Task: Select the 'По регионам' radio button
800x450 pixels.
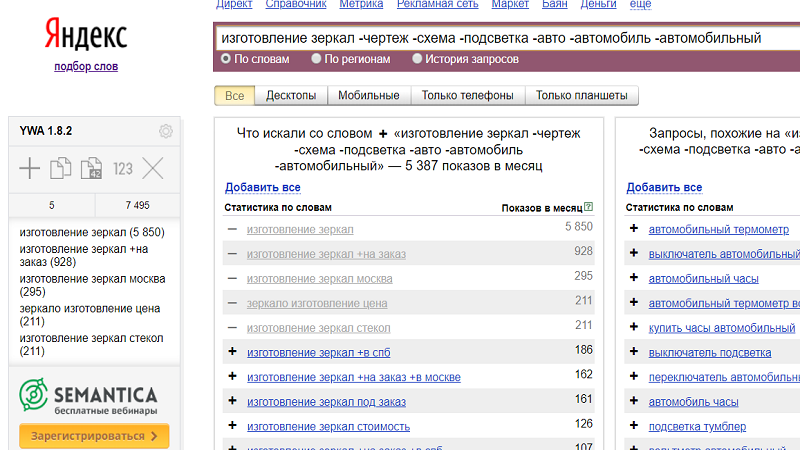Action: 316,59
